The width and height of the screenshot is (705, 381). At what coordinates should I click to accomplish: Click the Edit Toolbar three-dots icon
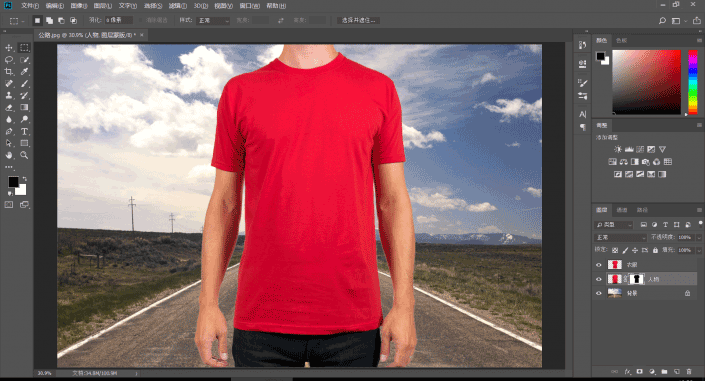[9, 167]
